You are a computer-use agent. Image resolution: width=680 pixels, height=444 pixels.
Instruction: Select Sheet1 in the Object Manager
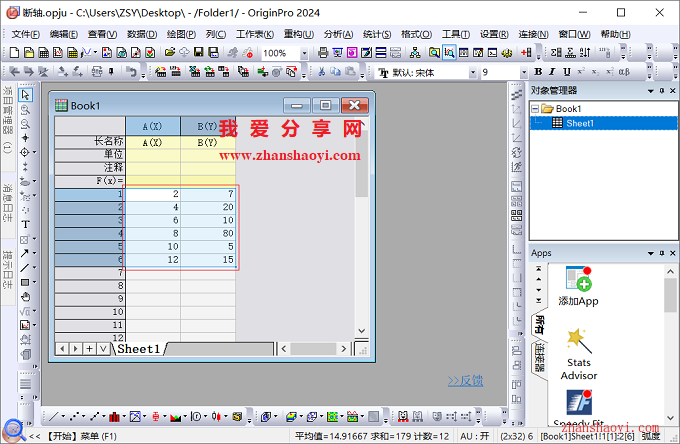[580, 123]
